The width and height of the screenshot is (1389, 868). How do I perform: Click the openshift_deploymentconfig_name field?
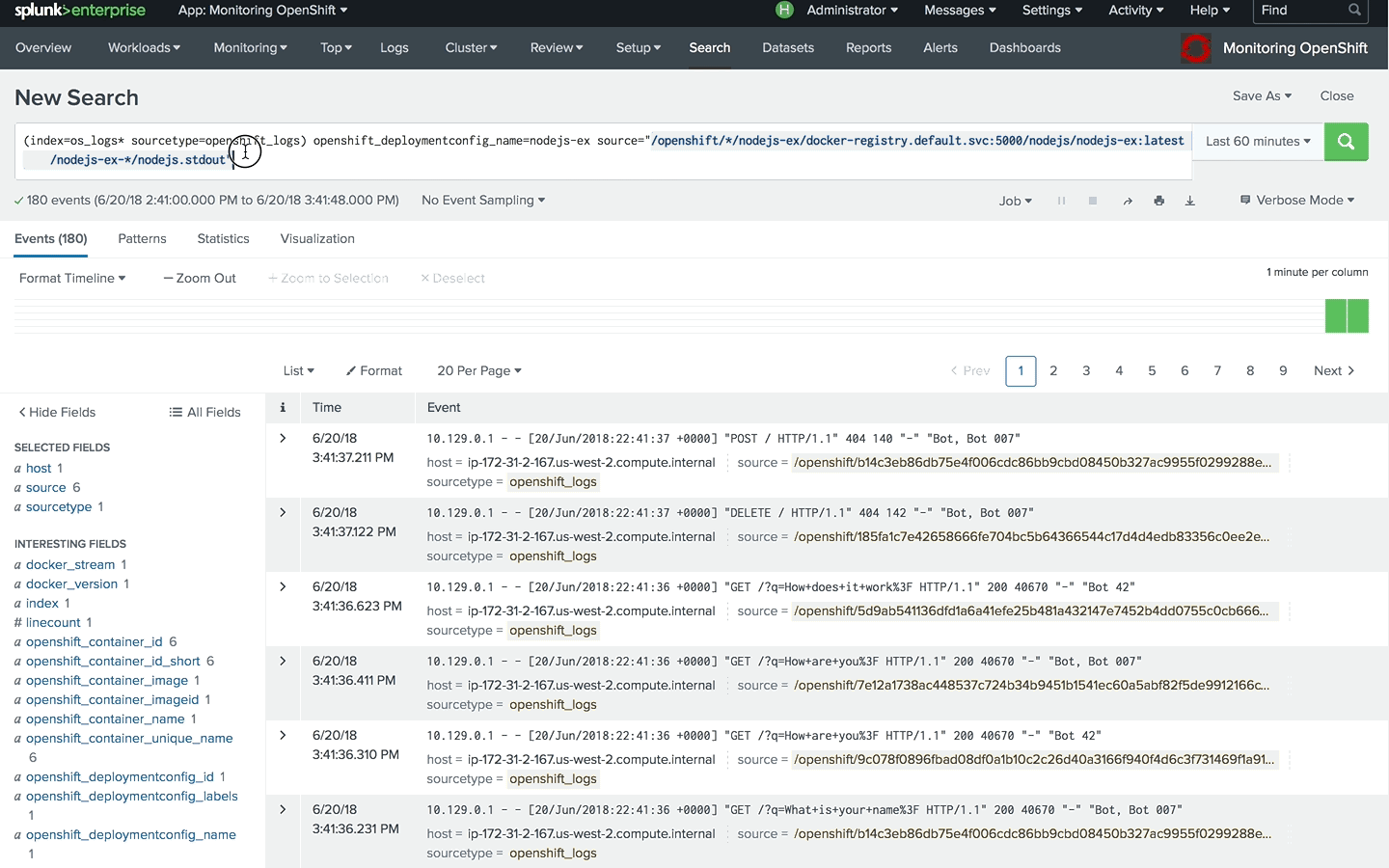coord(131,834)
